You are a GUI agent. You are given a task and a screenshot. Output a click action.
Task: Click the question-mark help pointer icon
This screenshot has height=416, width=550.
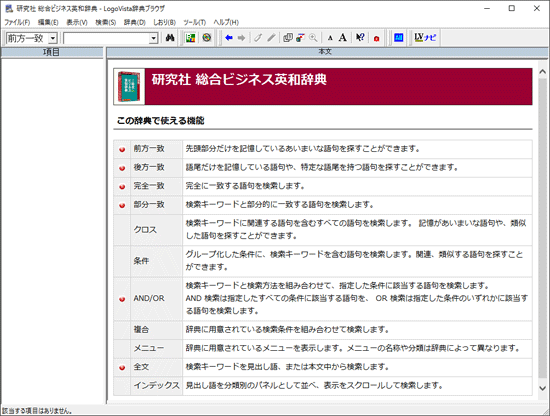pos(360,38)
